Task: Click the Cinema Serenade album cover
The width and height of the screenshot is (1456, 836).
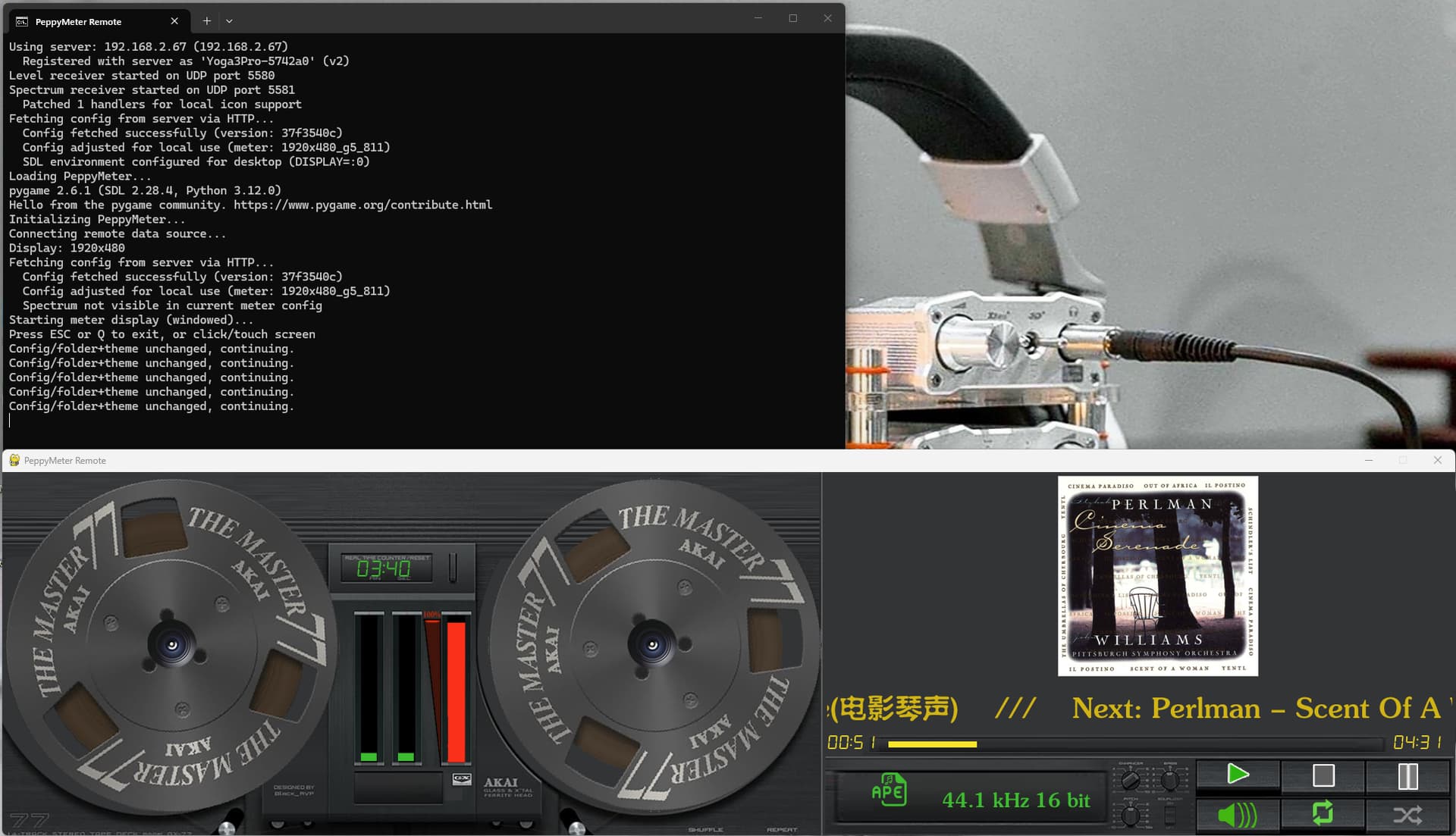Action: click(x=1157, y=576)
